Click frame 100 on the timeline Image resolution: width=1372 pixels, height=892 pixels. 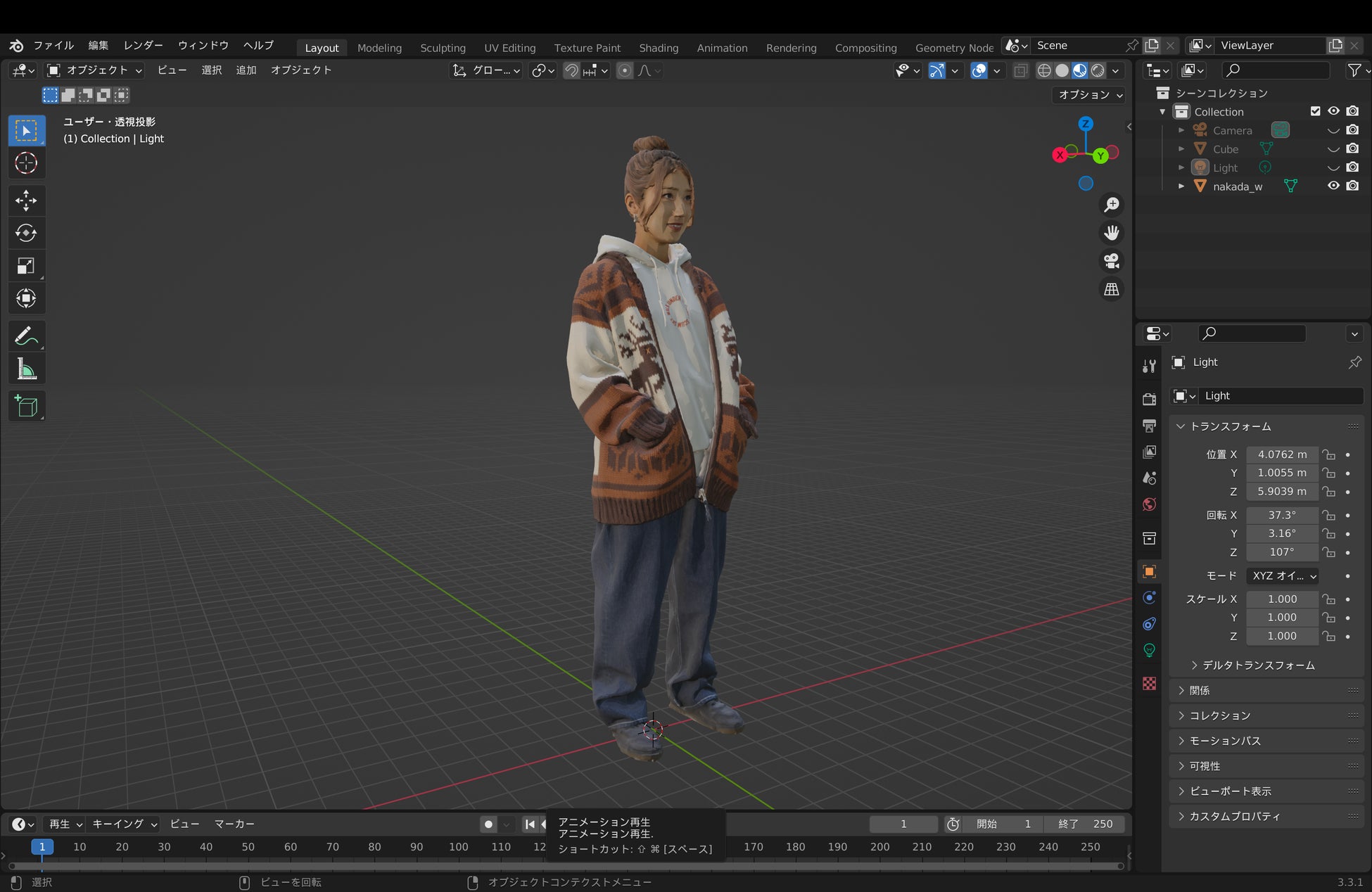458,847
